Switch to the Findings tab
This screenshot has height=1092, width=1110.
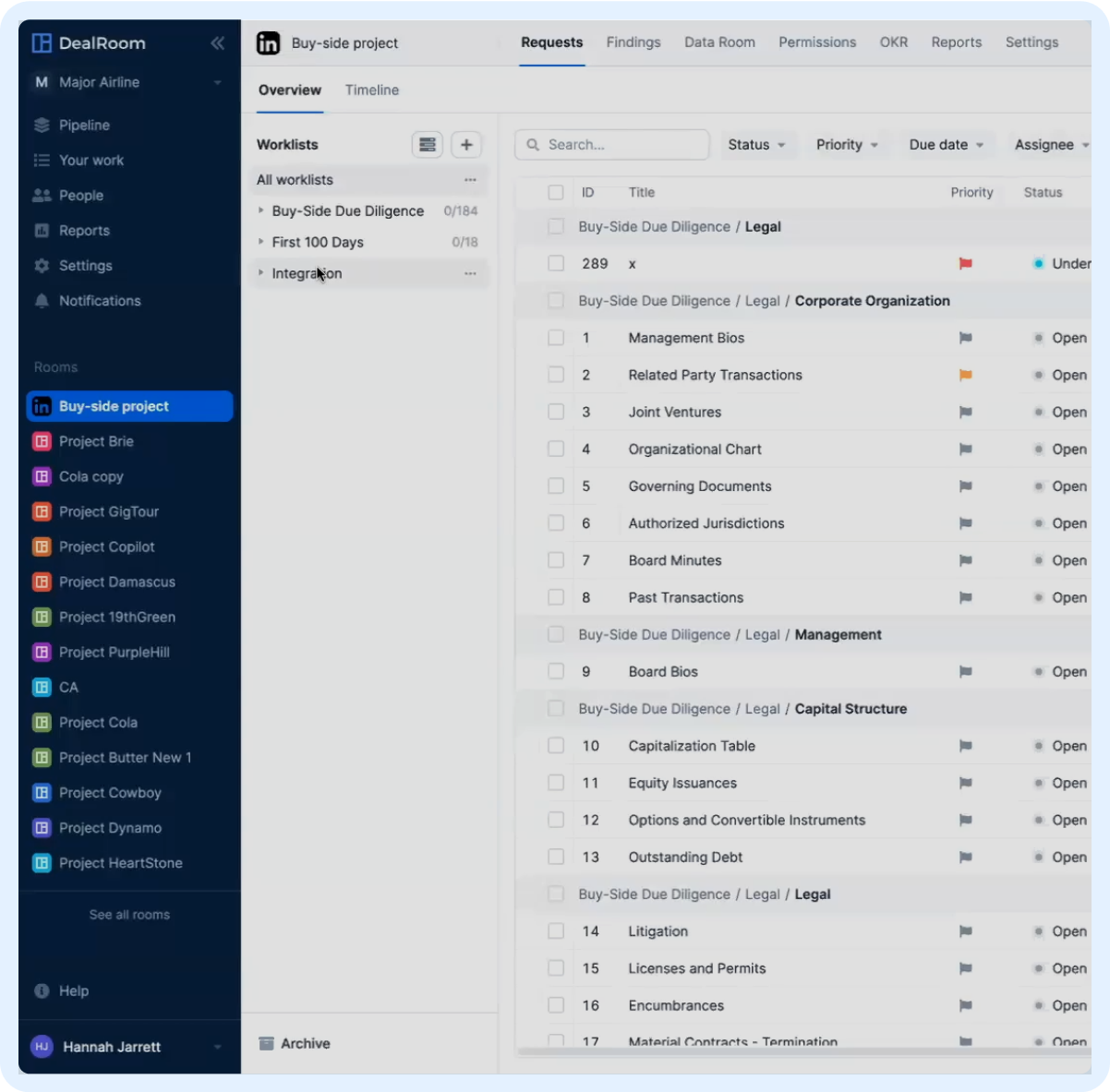click(x=633, y=42)
